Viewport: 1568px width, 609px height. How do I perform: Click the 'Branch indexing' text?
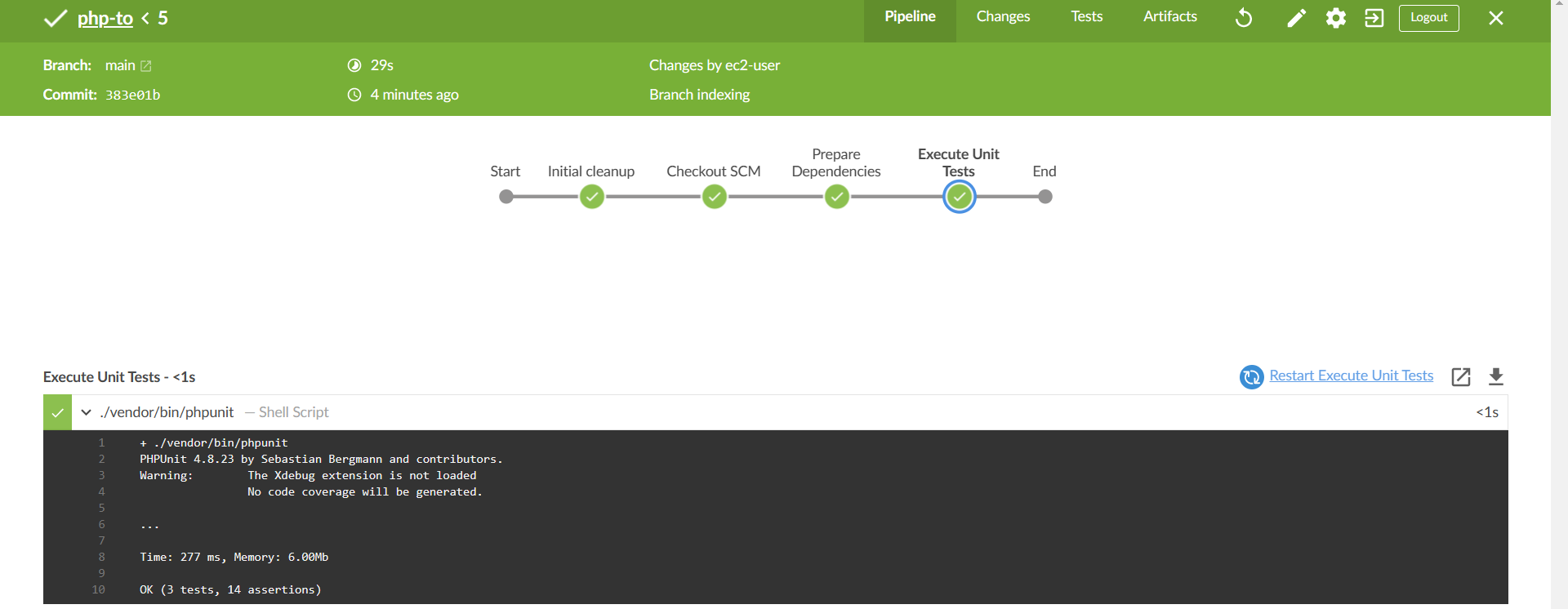700,95
